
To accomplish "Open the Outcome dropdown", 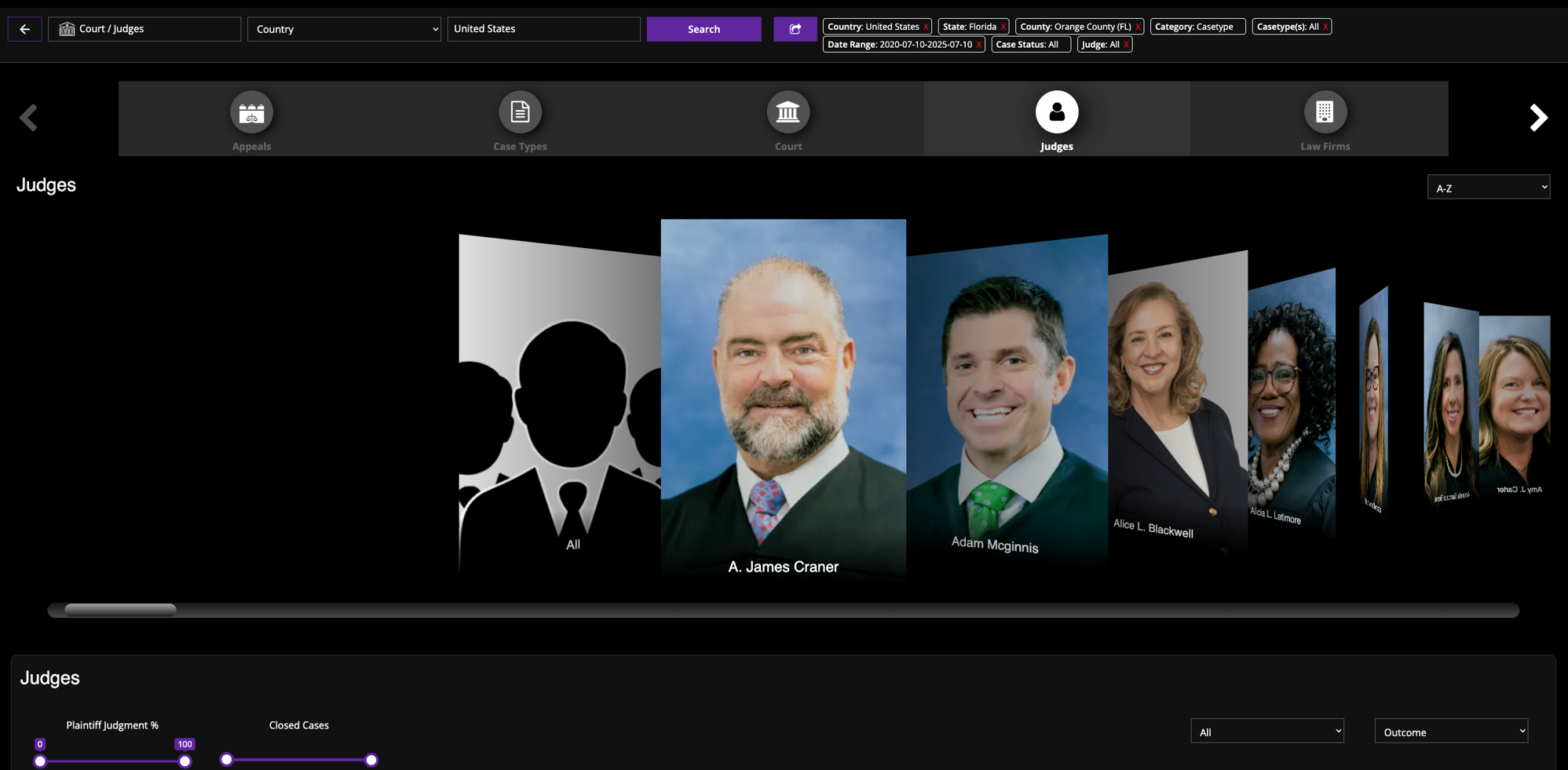I will [x=1450, y=731].
